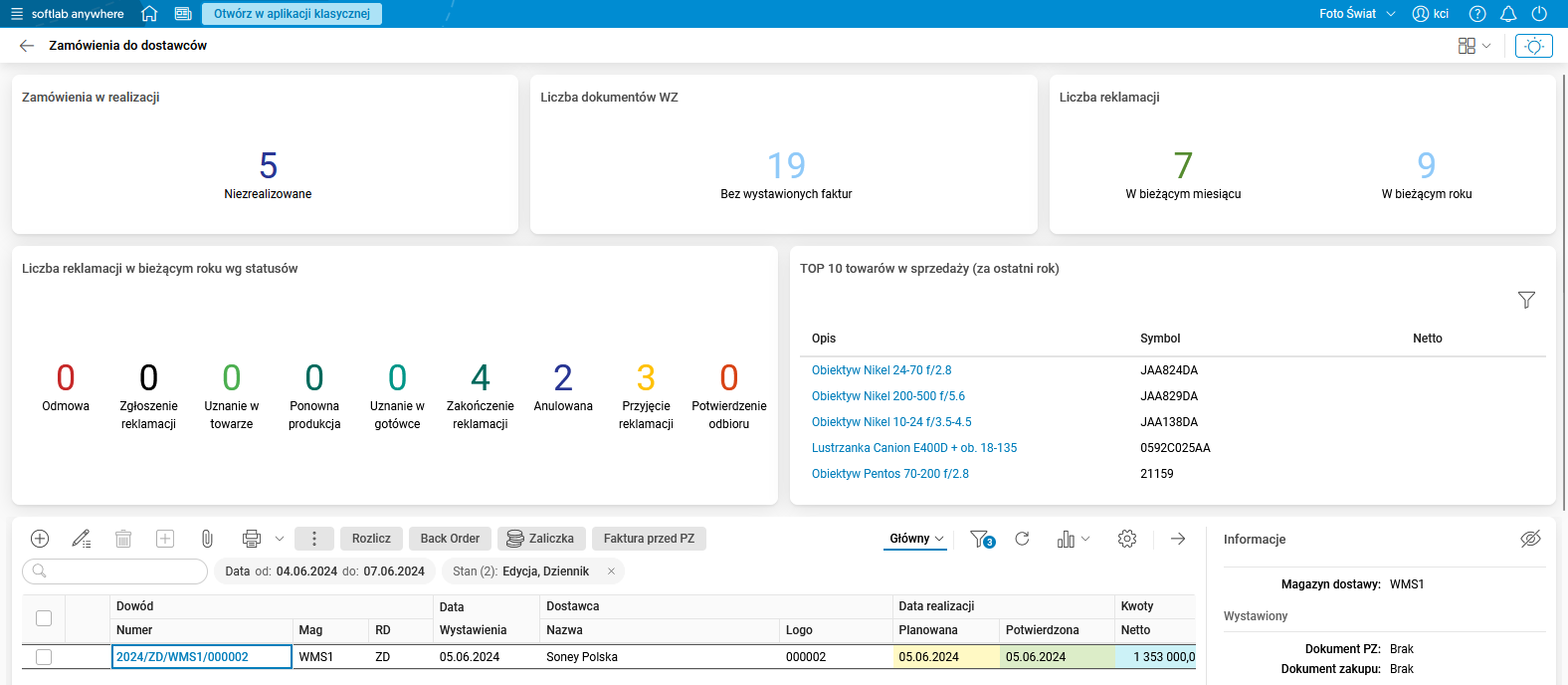Image resolution: width=1568 pixels, height=685 pixels.
Task: Remove the Stan filter with X
Action: (x=611, y=571)
